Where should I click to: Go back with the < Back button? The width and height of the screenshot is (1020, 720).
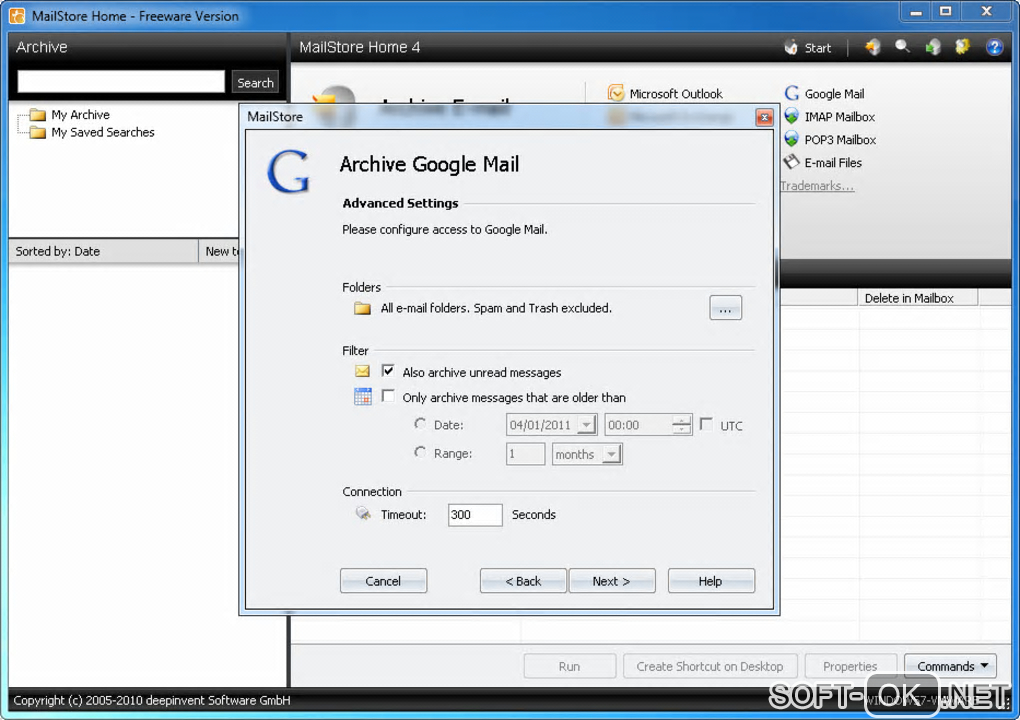coord(523,581)
